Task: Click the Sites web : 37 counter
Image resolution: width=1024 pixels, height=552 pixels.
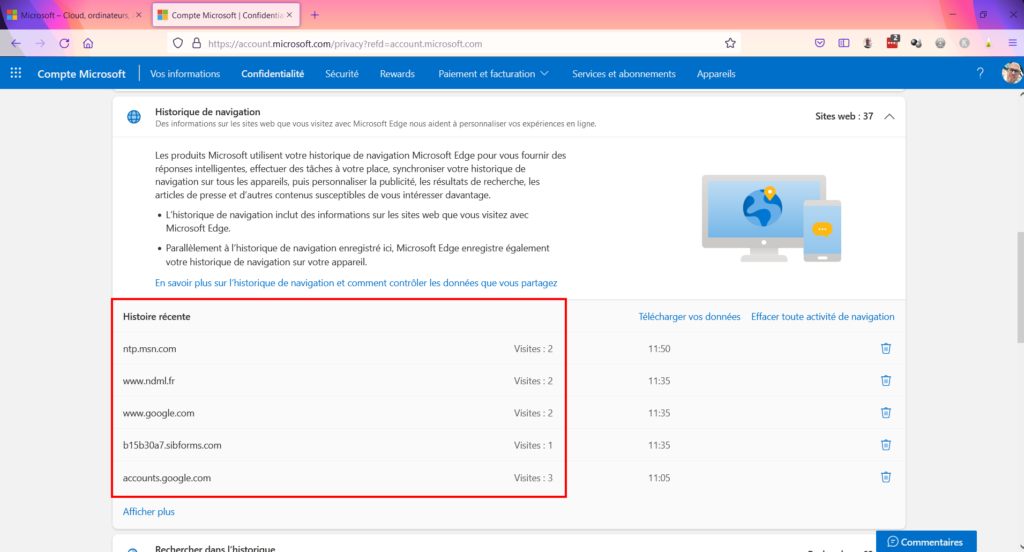Action: tap(844, 116)
